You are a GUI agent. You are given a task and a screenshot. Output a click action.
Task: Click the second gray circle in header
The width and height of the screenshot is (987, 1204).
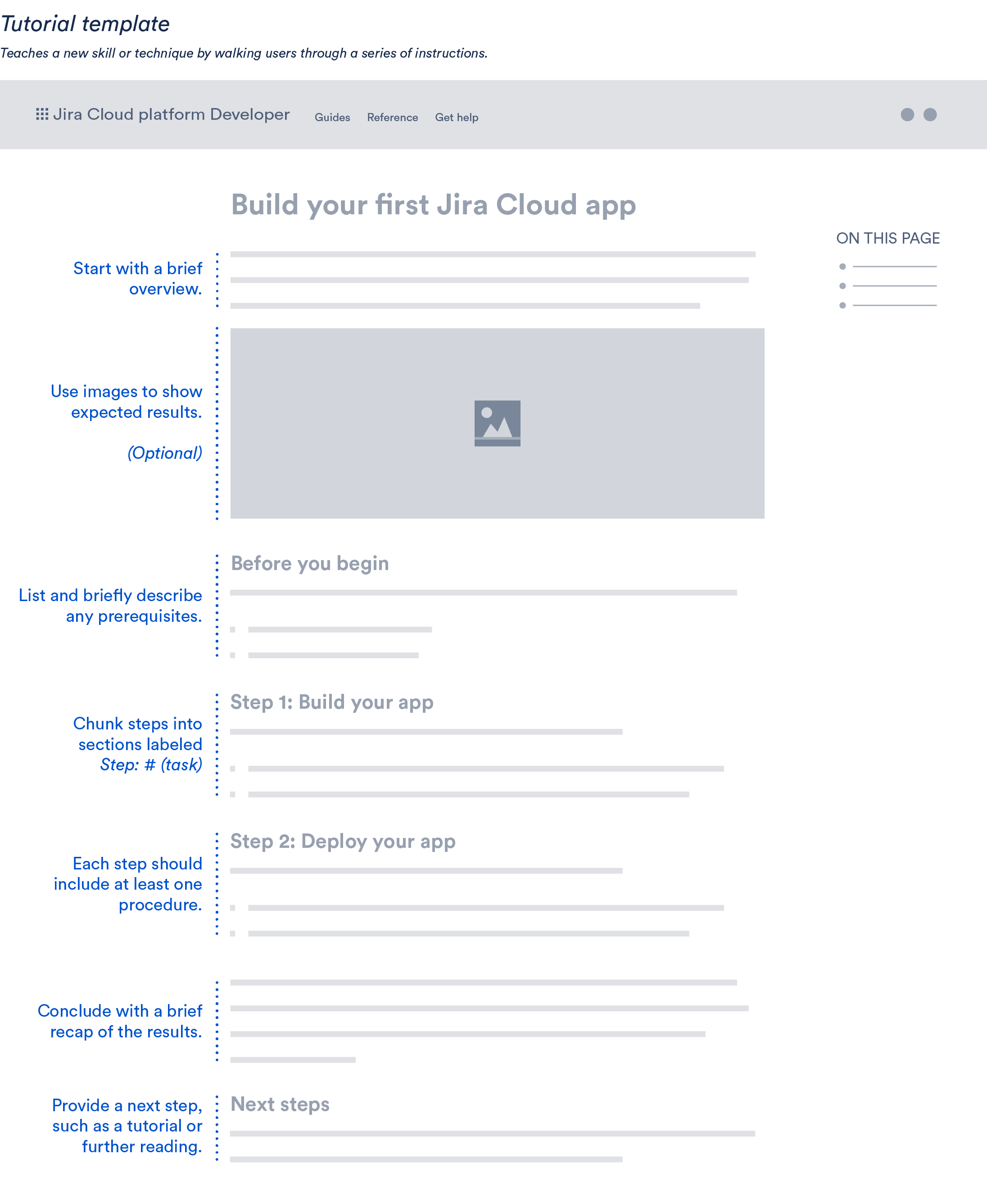929,115
